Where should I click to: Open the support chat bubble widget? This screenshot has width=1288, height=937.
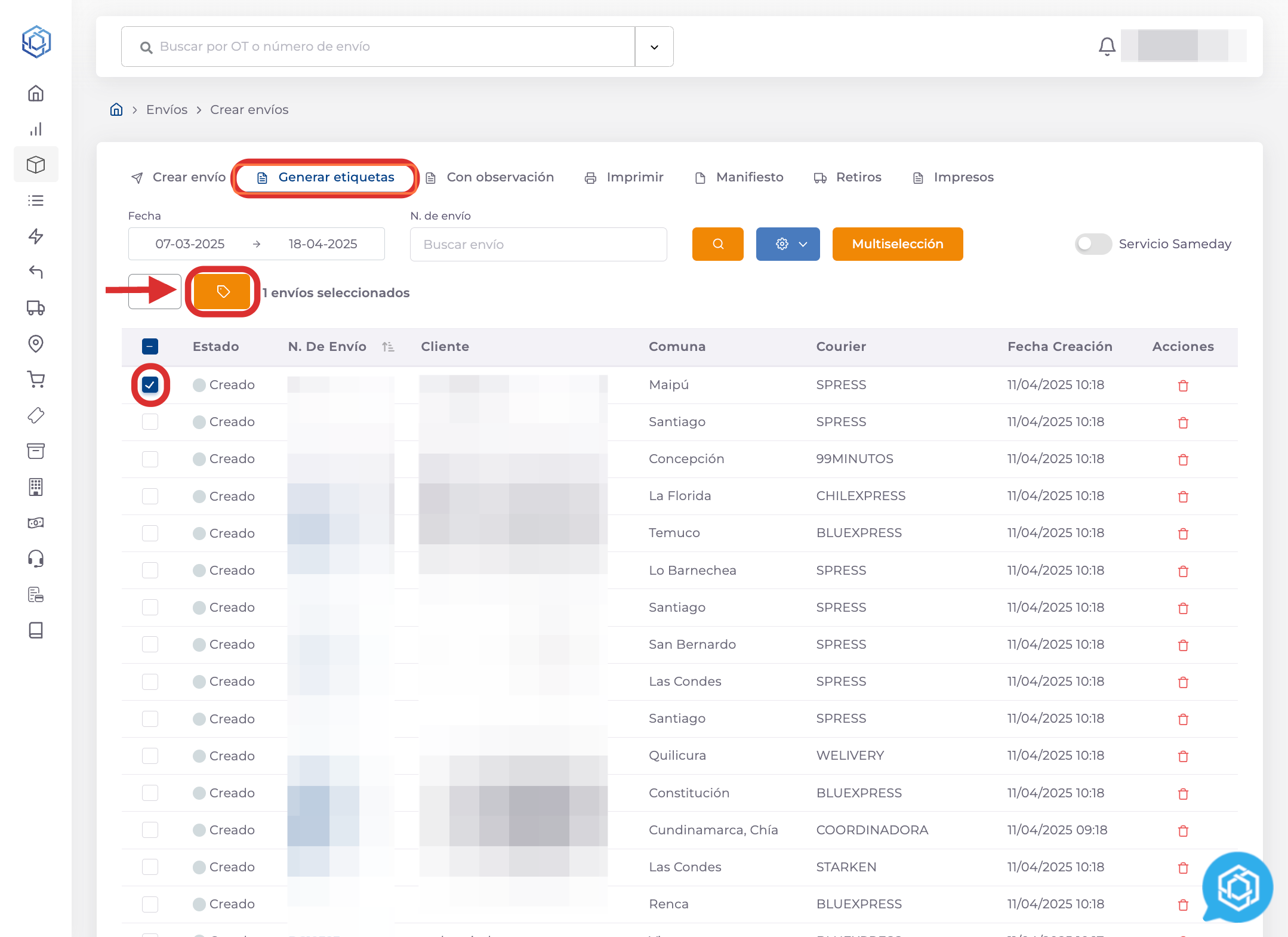[x=1237, y=887]
